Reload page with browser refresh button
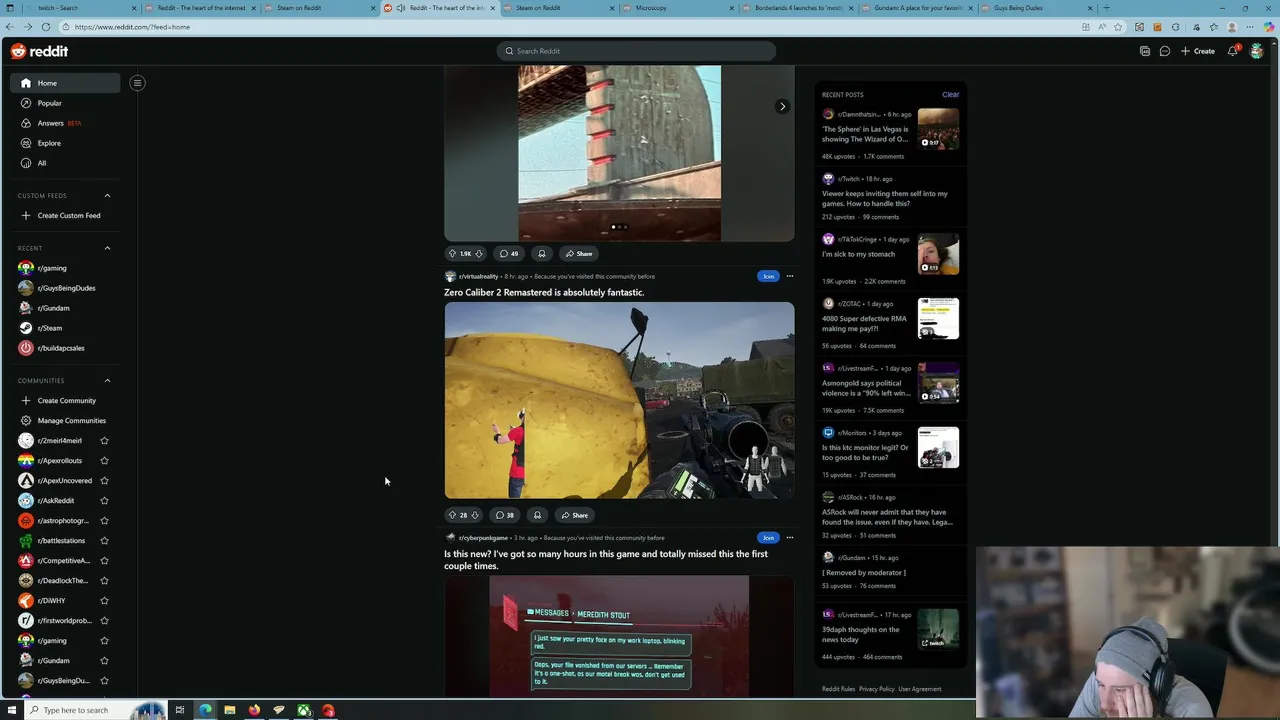This screenshot has width=1280, height=720. [x=46, y=27]
